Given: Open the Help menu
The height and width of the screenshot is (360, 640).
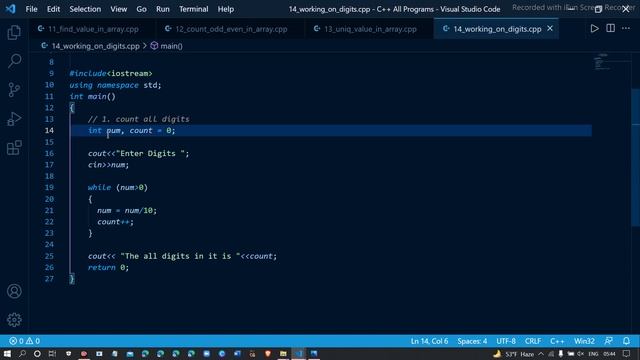Looking at the screenshot, I should tap(225, 9).
